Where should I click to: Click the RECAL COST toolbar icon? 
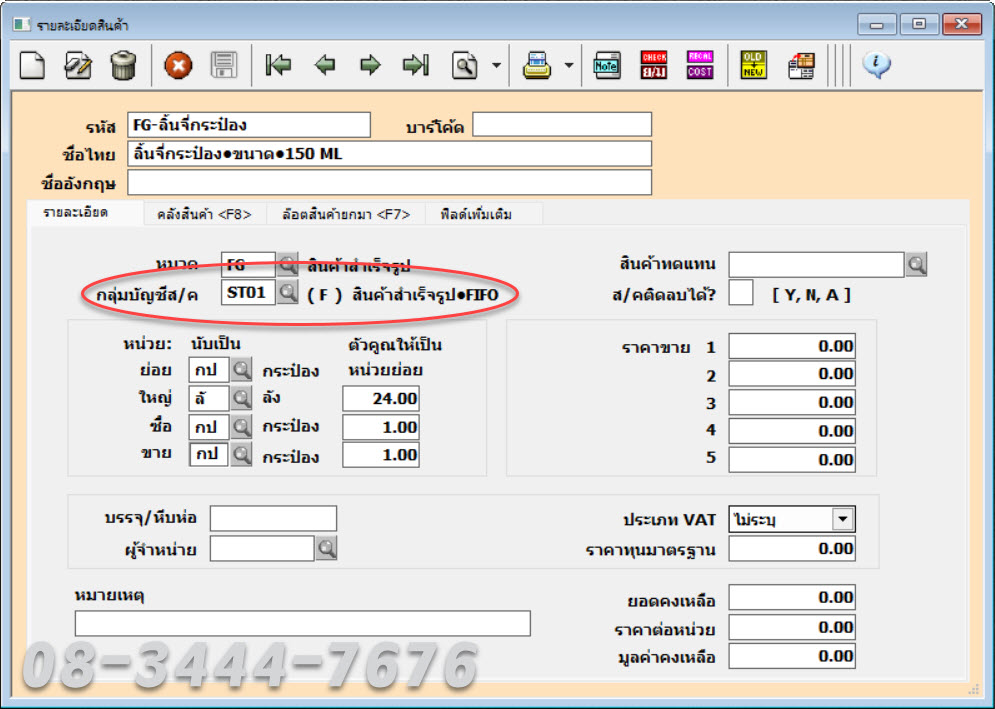point(699,65)
